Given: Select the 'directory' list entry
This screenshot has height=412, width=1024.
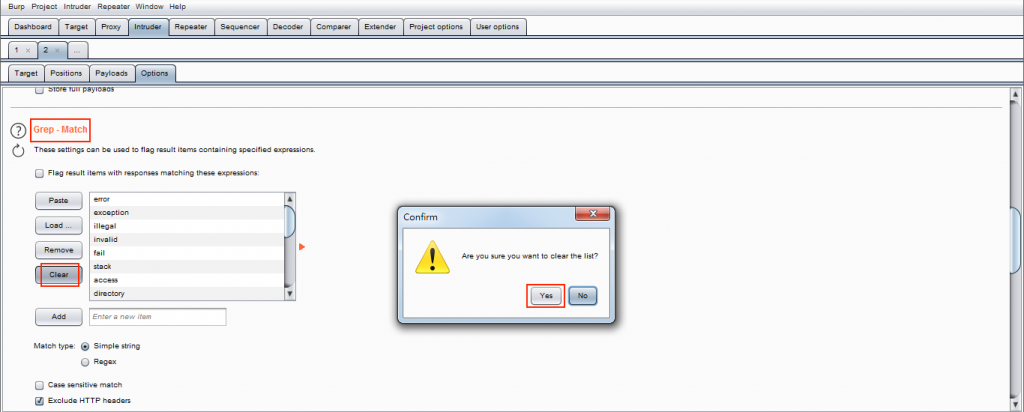Looking at the screenshot, I should 187,294.
